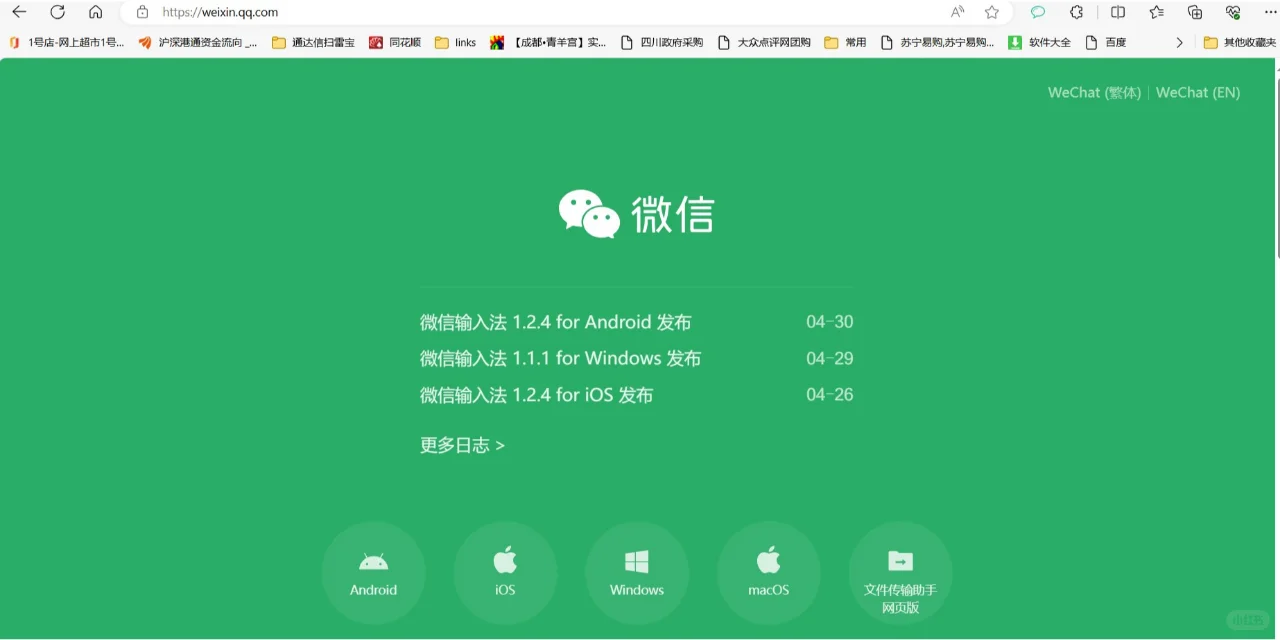Switch to WeChat (EN) version

(x=1197, y=92)
